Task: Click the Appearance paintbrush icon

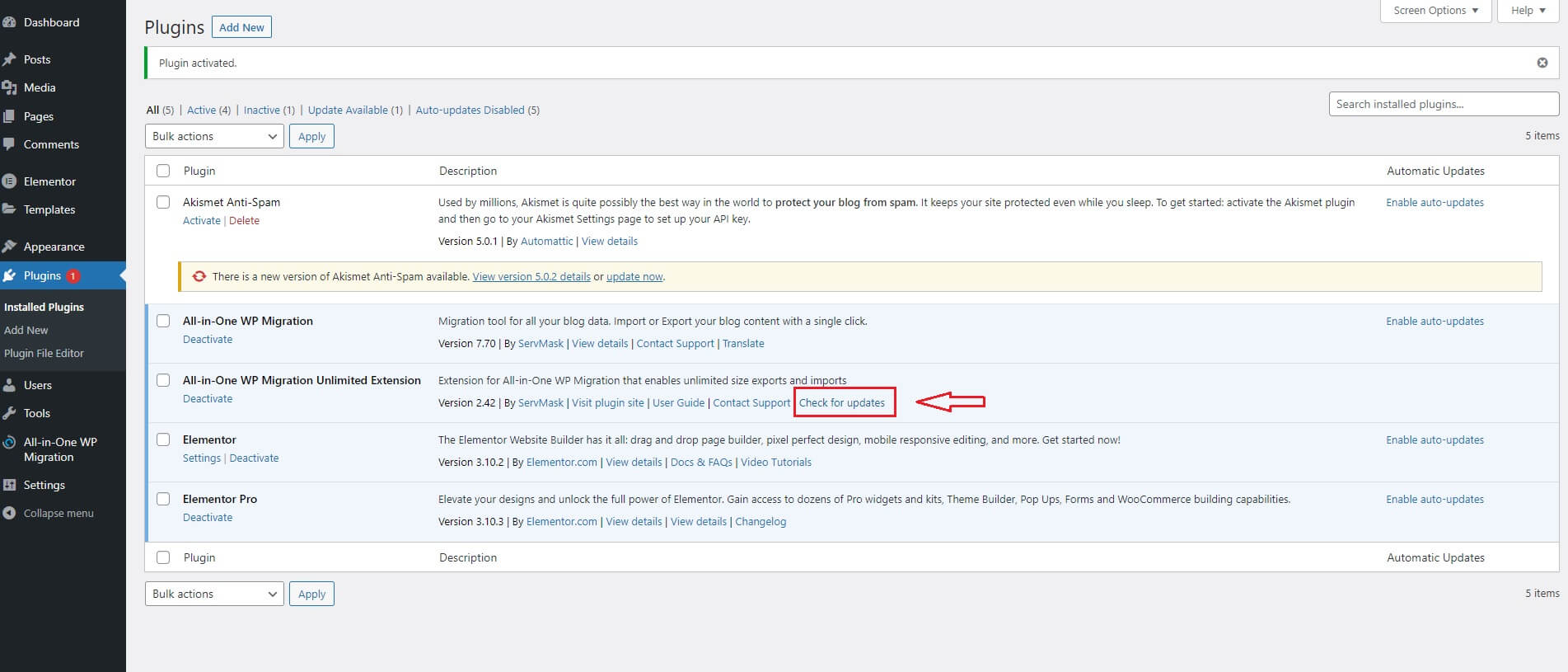Action: pyautogui.click(x=9, y=247)
